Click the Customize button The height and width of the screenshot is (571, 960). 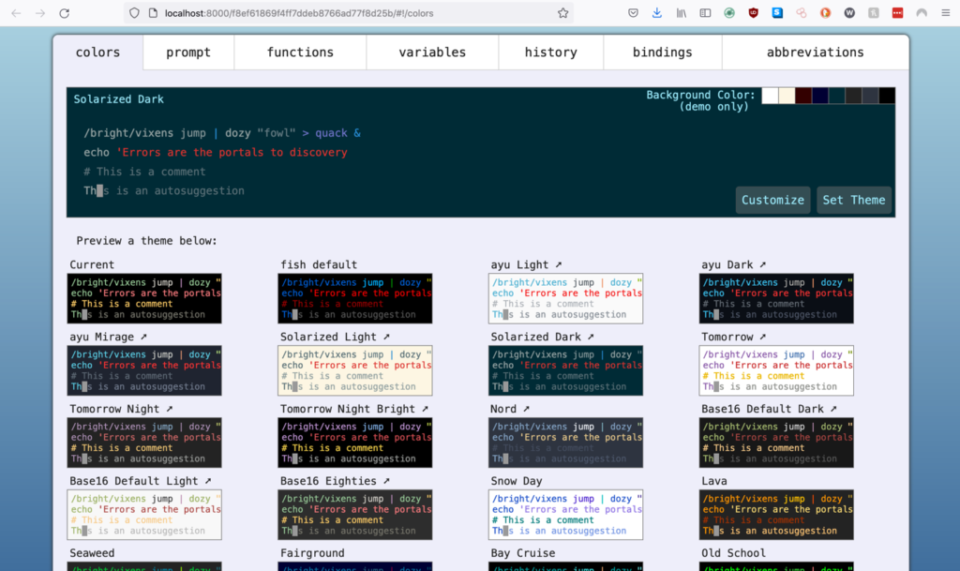coord(773,200)
